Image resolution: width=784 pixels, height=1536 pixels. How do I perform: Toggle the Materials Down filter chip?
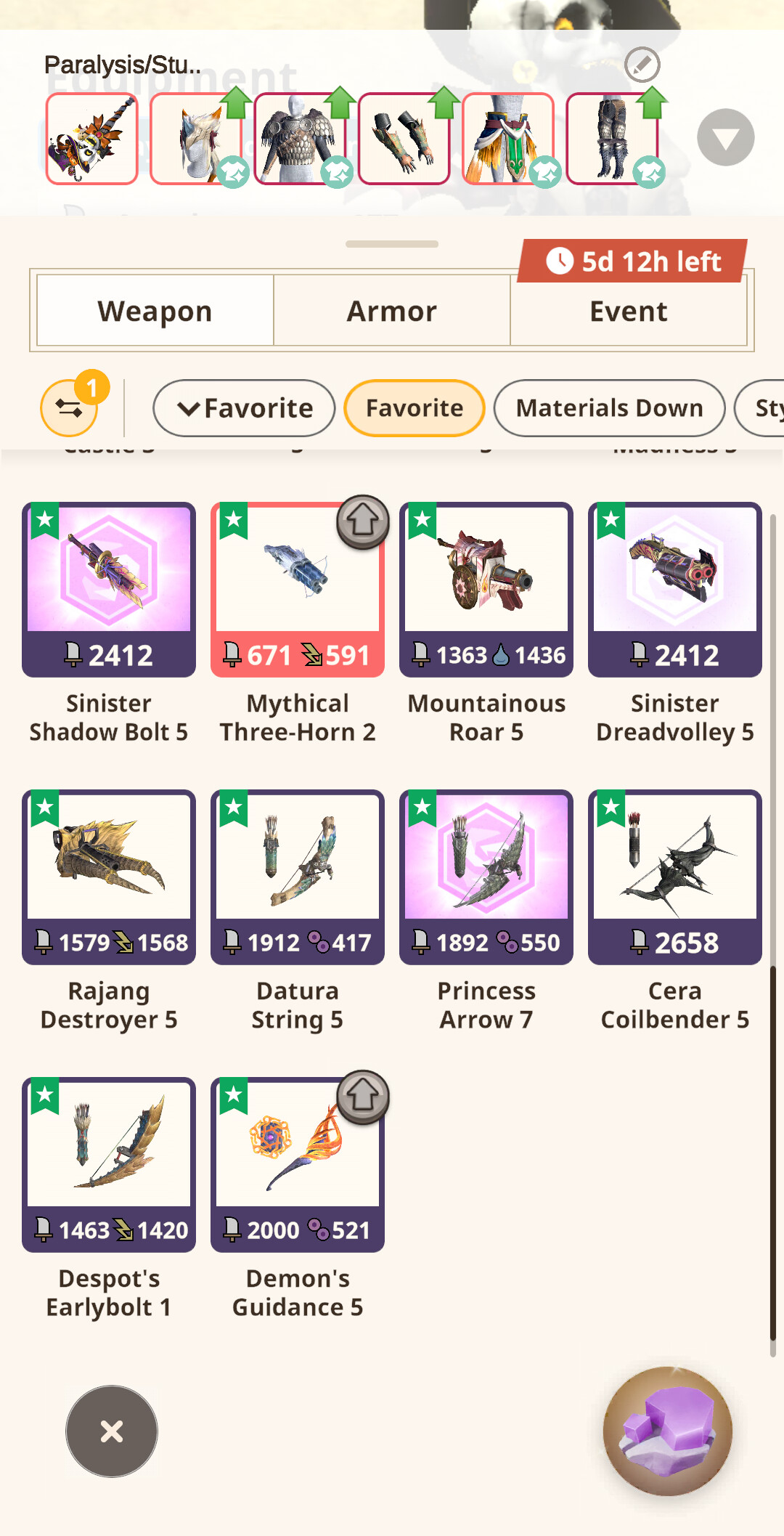610,408
